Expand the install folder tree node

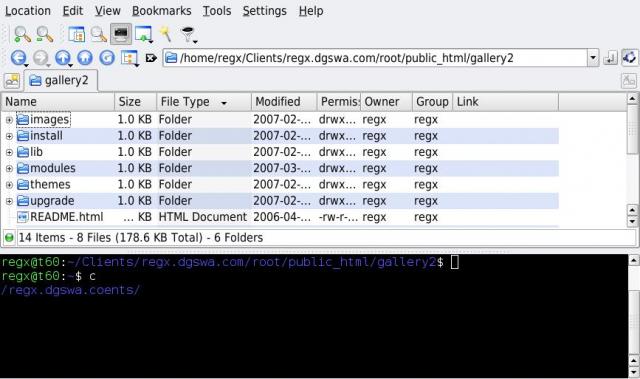9,136
